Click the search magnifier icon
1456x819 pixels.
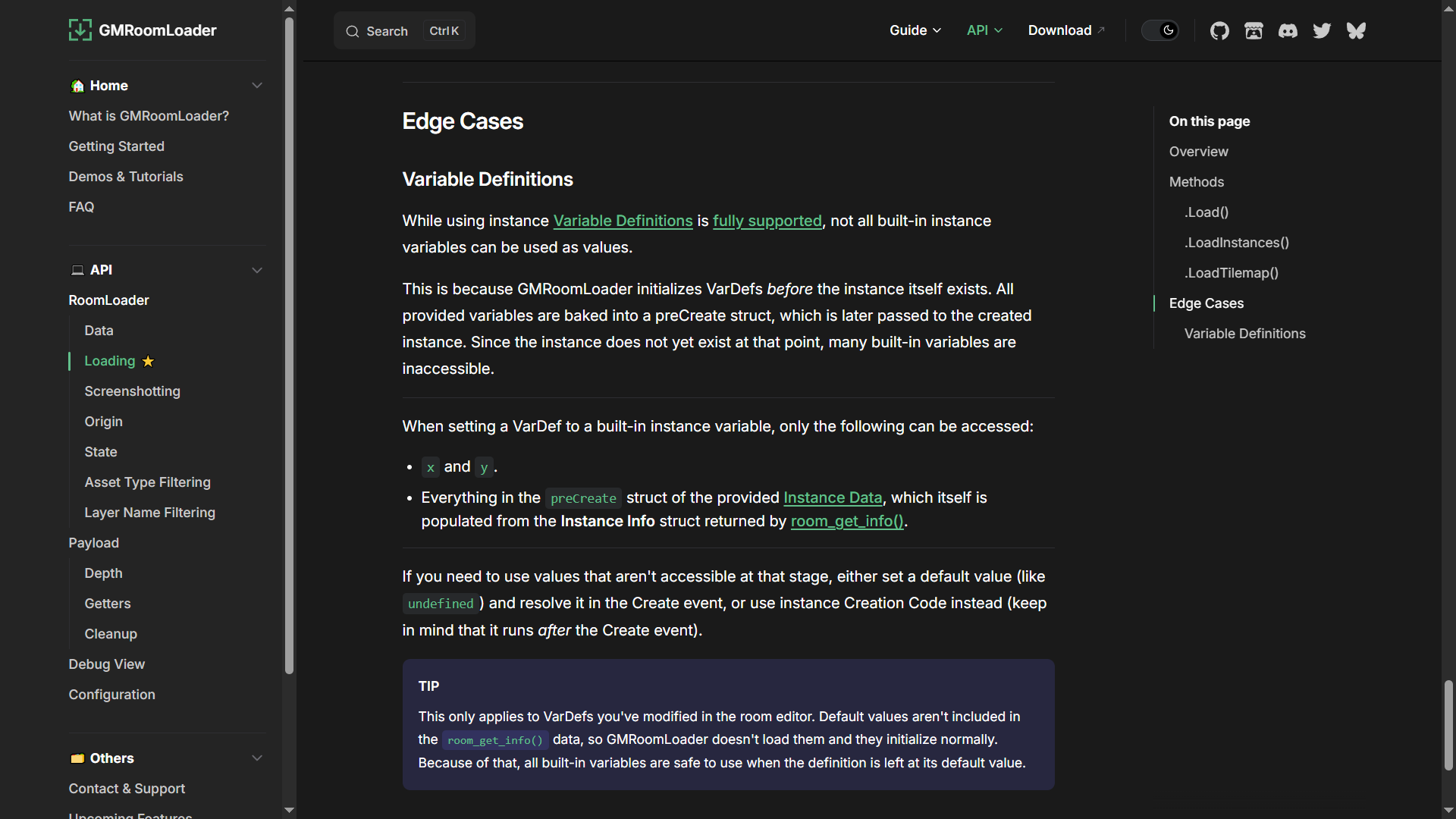click(x=353, y=31)
